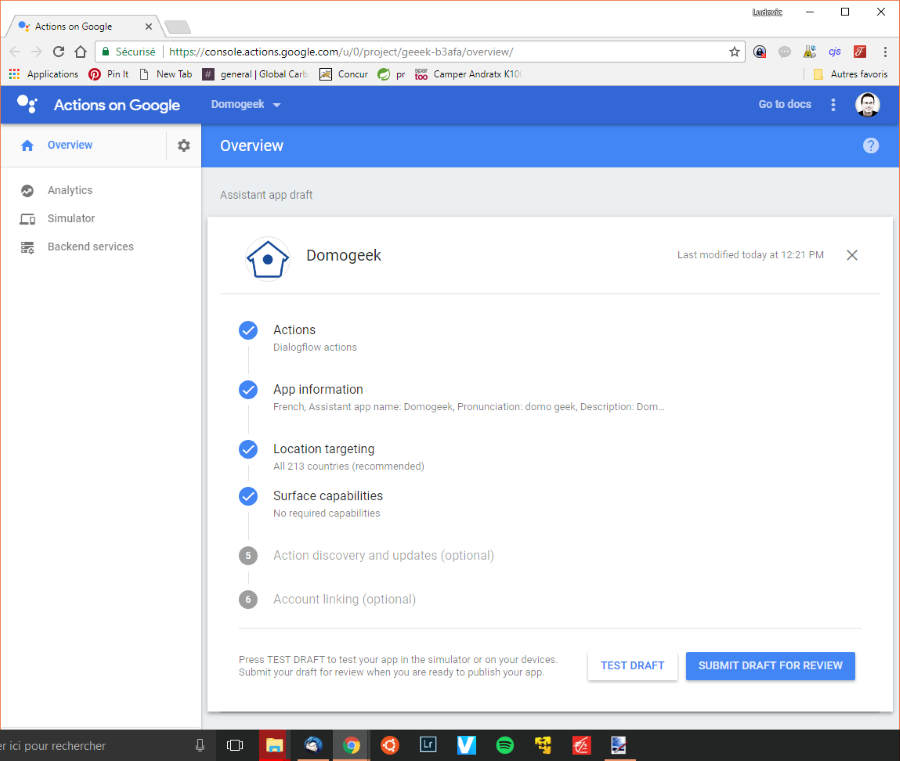The width and height of the screenshot is (900, 761).
Task: Click the App information step checkmark
Action: [x=248, y=390]
